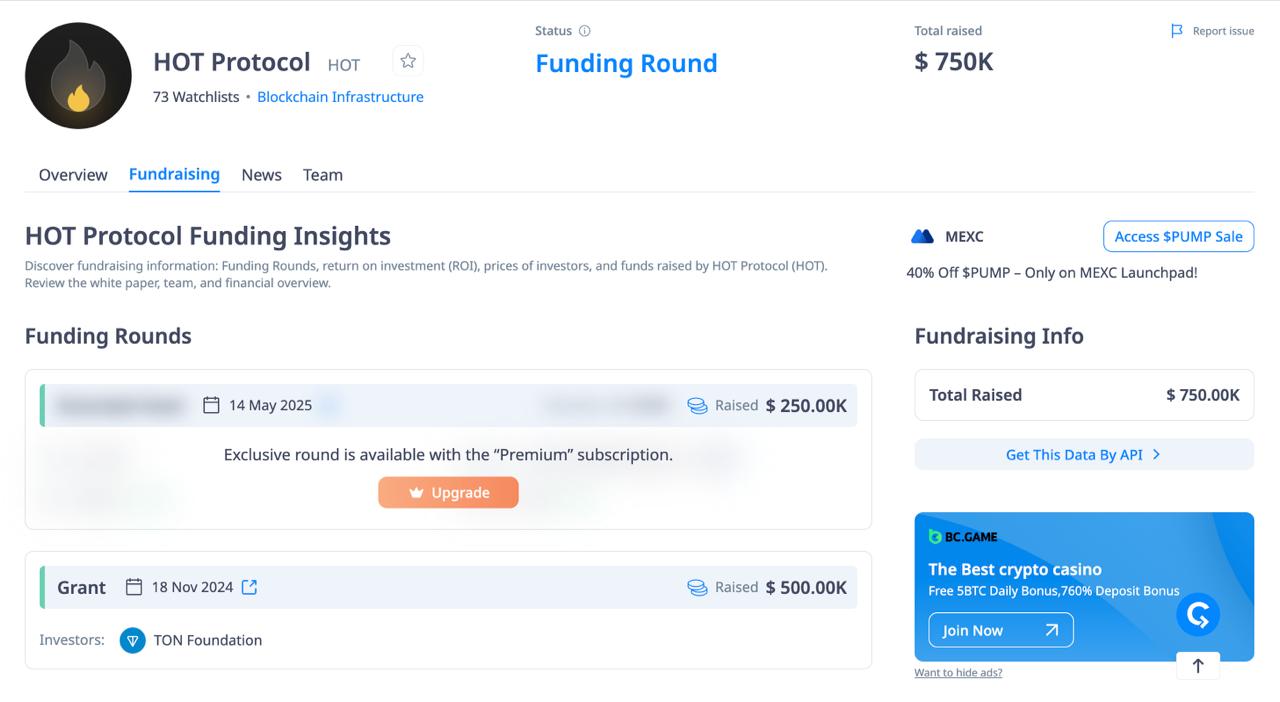Click Join Now in the casino ad
1280x702 pixels.
pos(1001,630)
